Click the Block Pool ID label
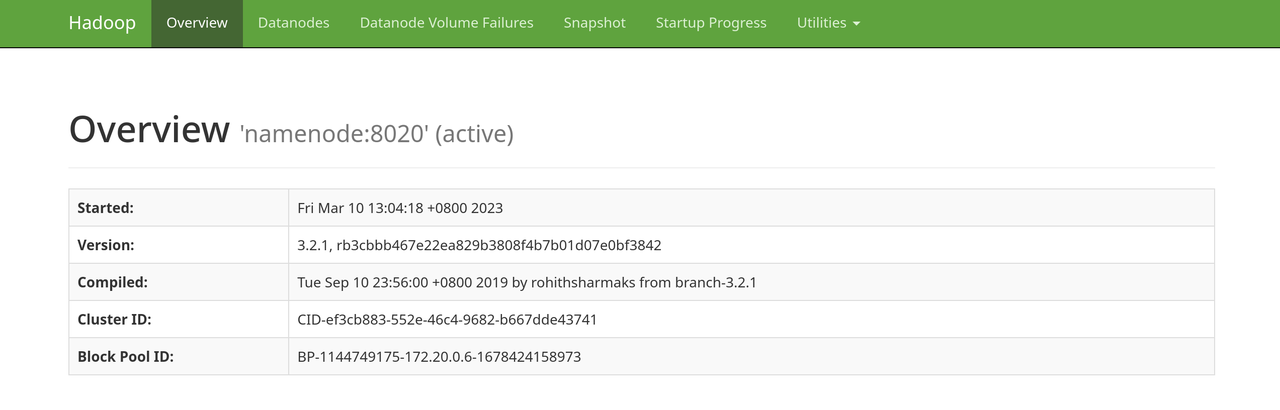The image size is (1280, 410). [126, 356]
